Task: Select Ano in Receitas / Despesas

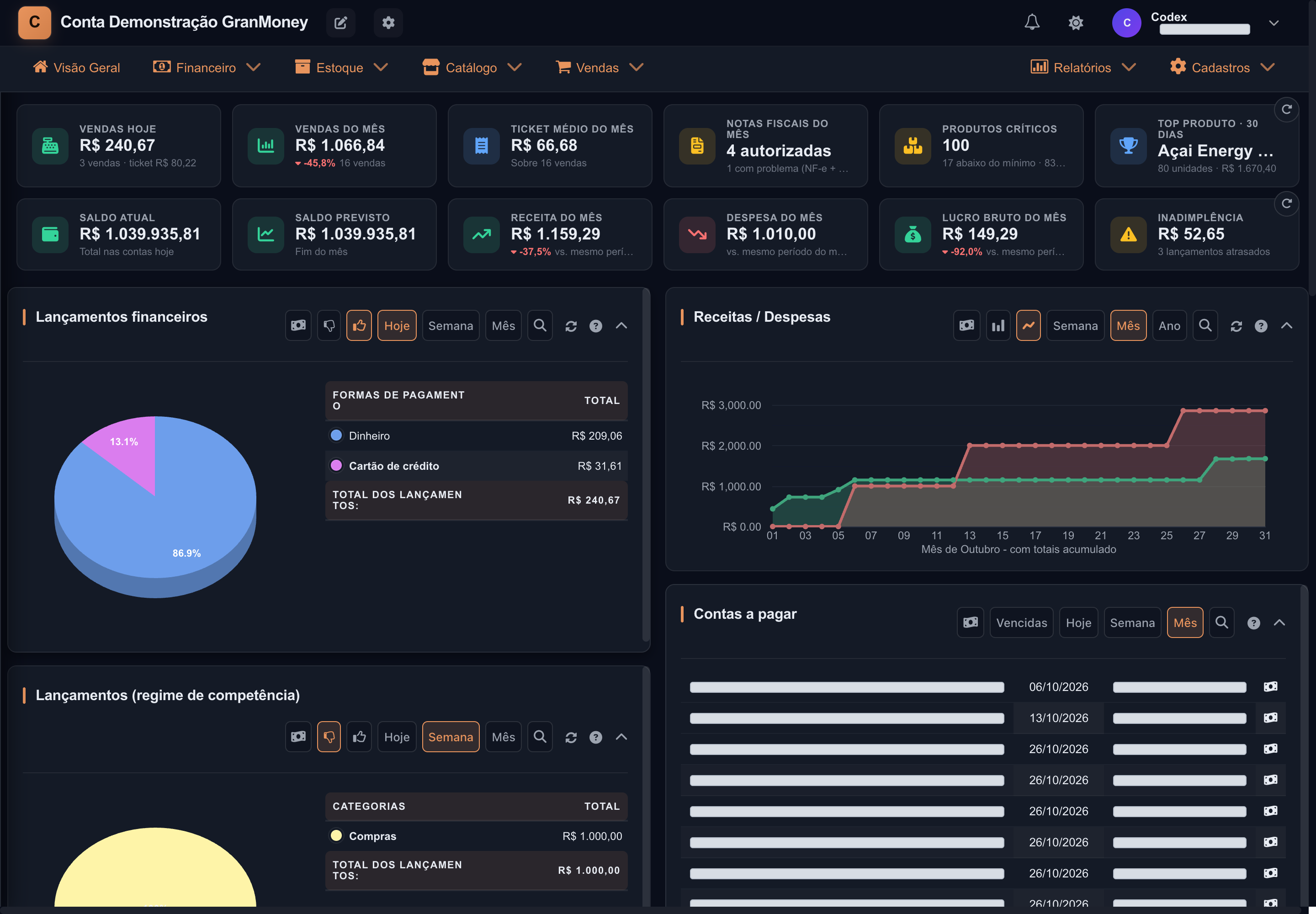Action: (1169, 325)
